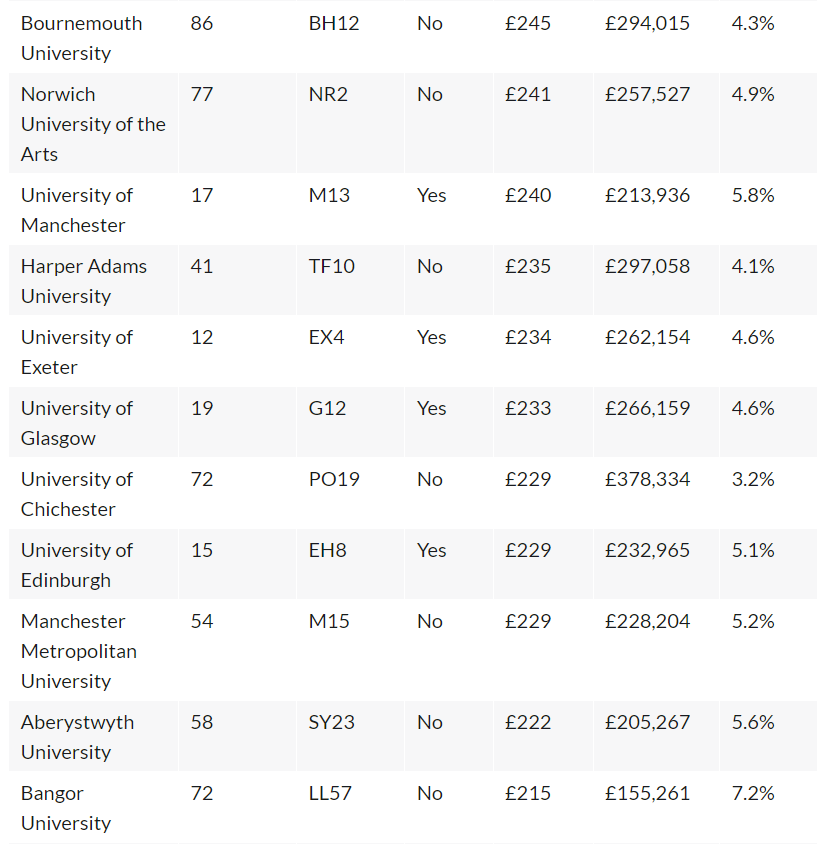Select the University of Edinburgh cell

pyautogui.click(x=93, y=565)
